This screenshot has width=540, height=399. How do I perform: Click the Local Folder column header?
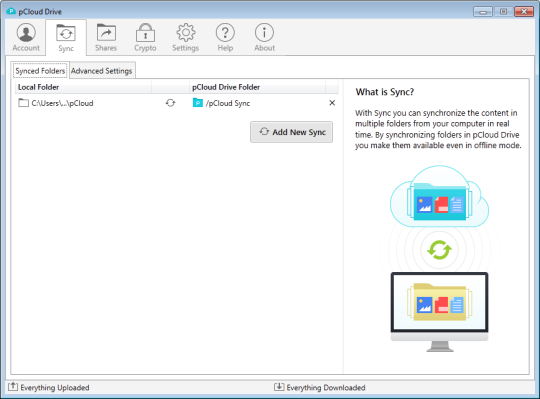tap(83, 87)
